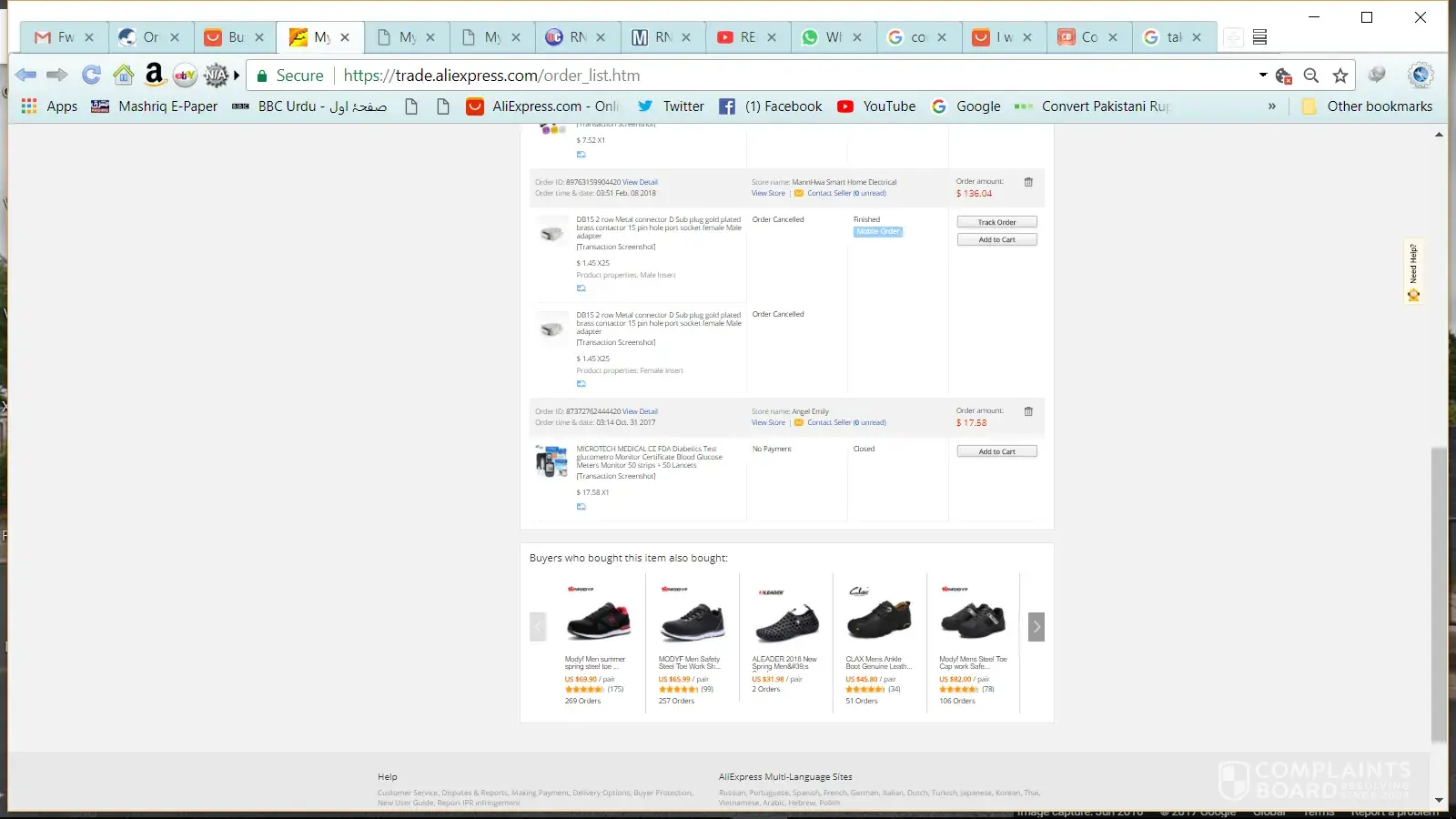Click the browser reload button
Viewport: 1456px width, 819px height.
coord(91,76)
